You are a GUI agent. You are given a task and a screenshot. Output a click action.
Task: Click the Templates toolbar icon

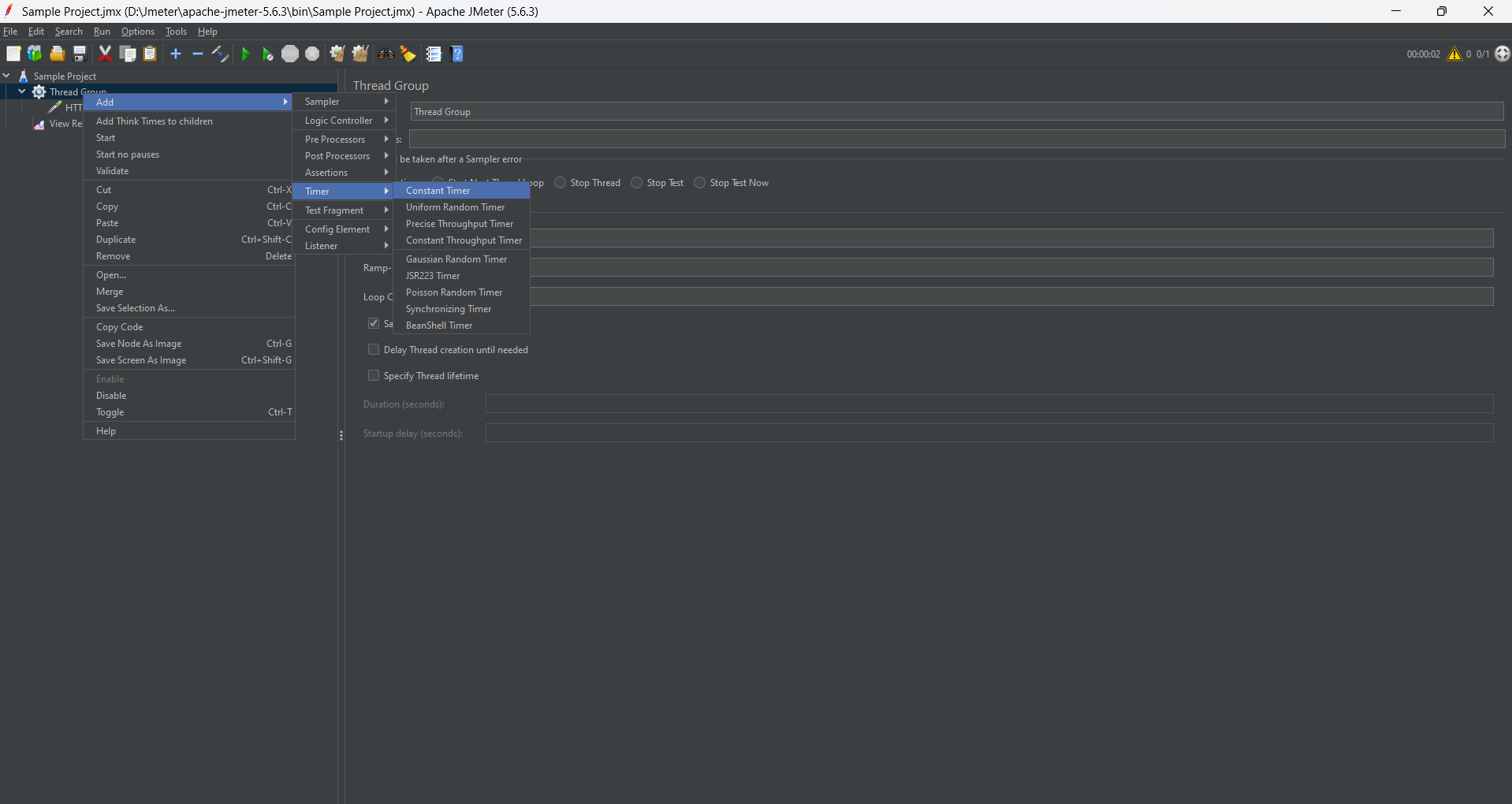tap(35, 54)
